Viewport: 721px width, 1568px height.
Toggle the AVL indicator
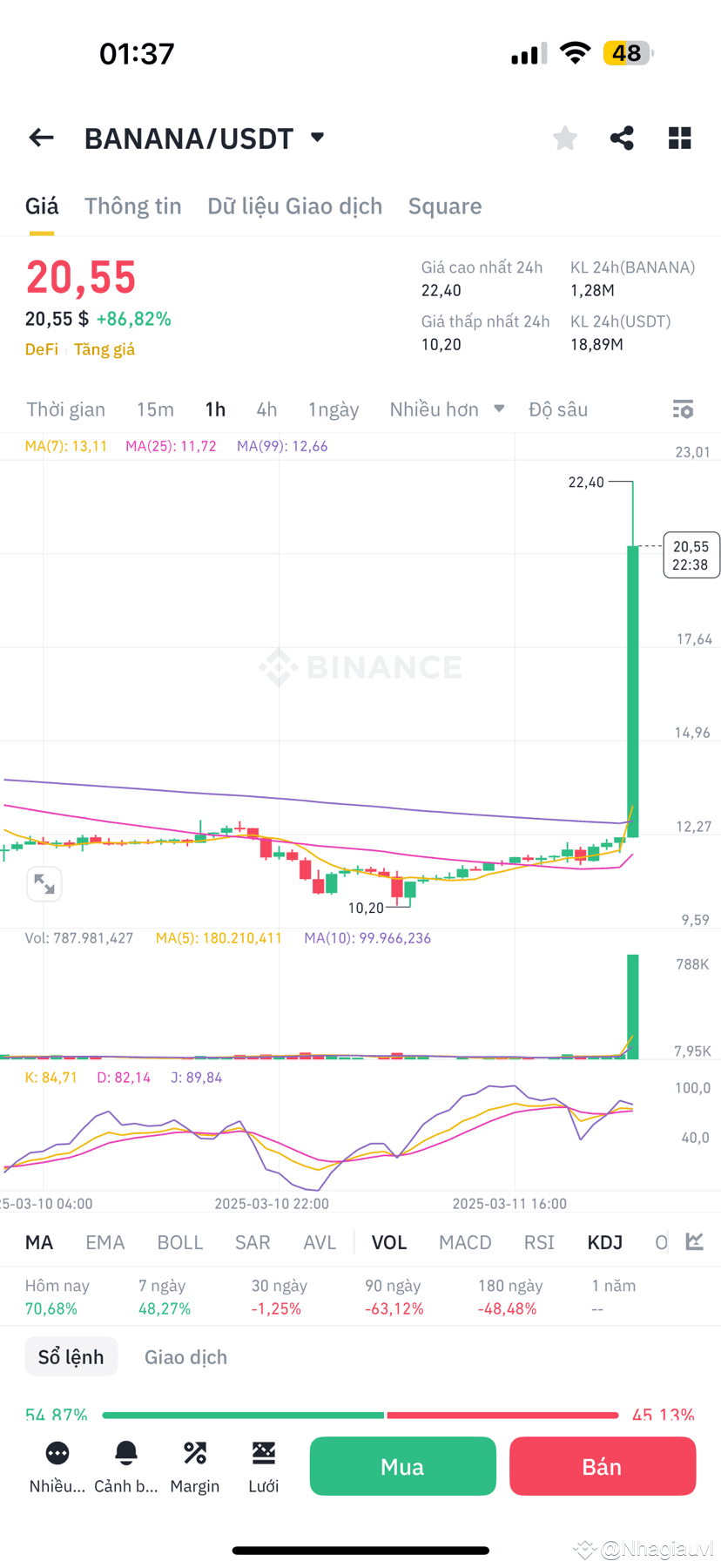point(320,1242)
